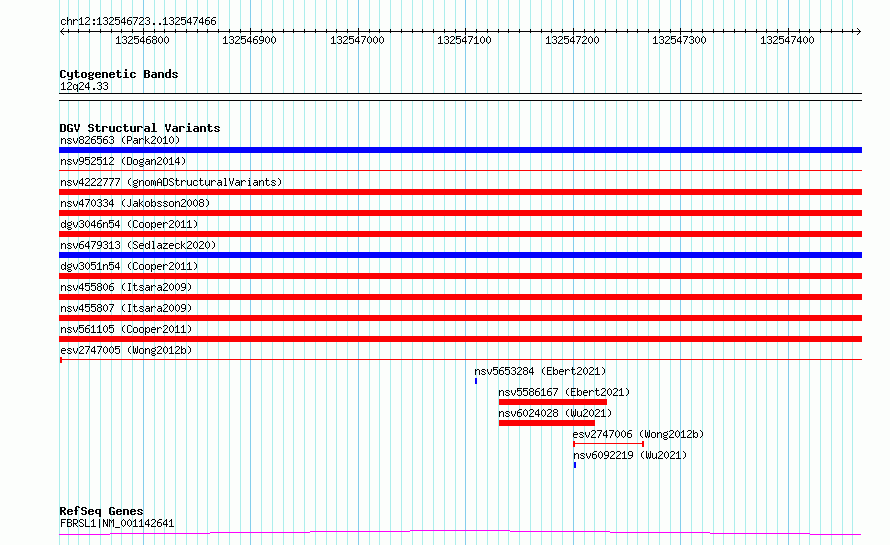Click the esv2747005 (Wong2012b) variant label
Viewport: 890px width, 545px height.
pyautogui.click(x=125, y=350)
